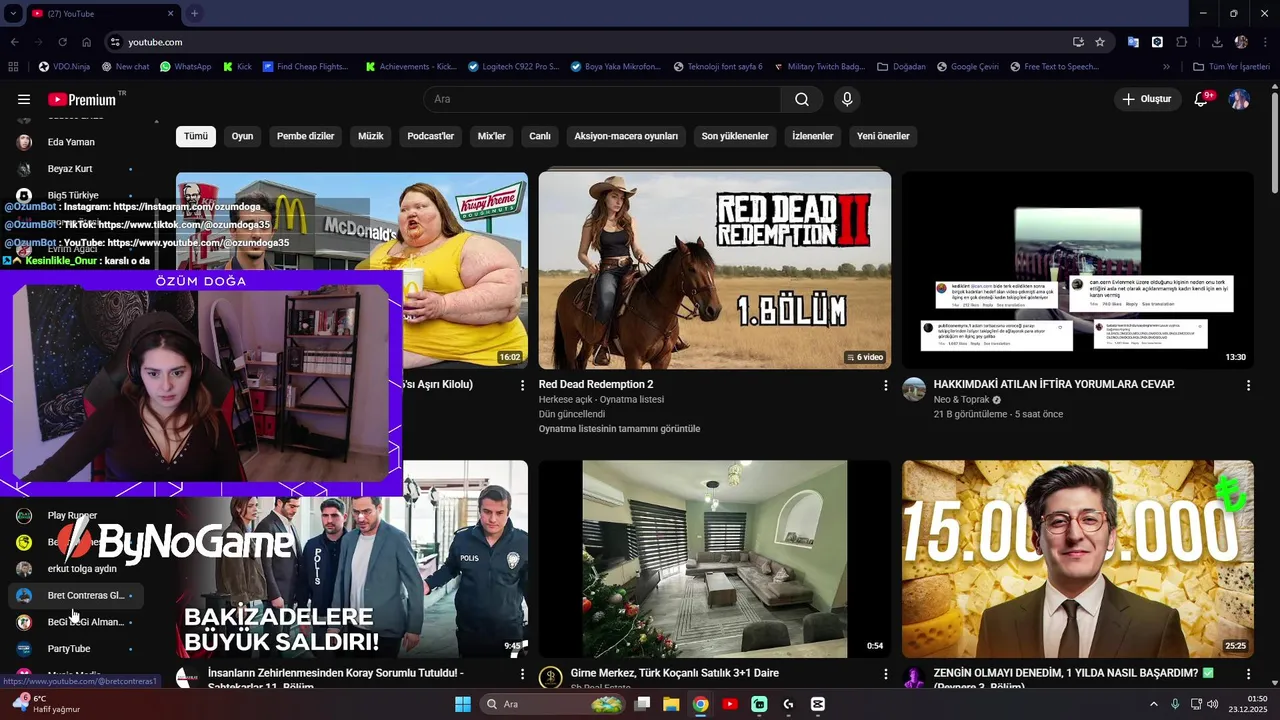Select the Canlı filter chip
The image size is (1280, 720).
click(540, 136)
